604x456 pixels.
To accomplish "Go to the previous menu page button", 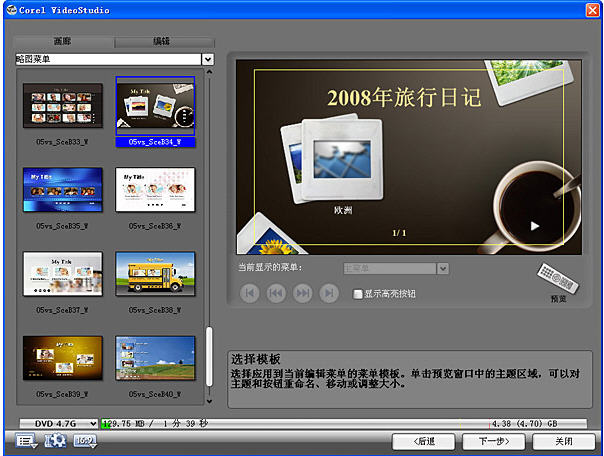I will tap(276, 293).
